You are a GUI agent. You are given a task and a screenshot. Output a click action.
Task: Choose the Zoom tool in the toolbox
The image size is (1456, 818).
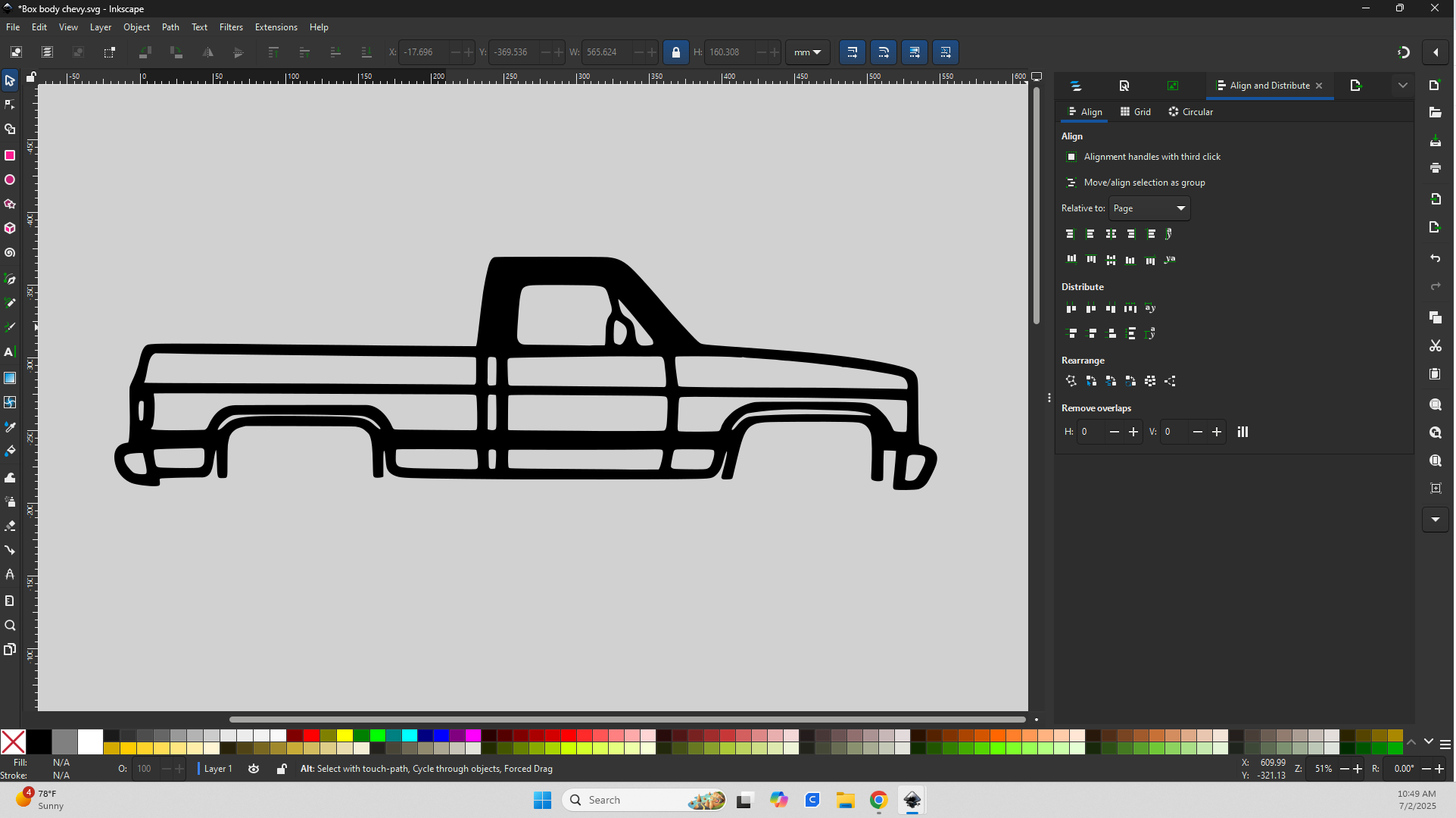[10, 626]
